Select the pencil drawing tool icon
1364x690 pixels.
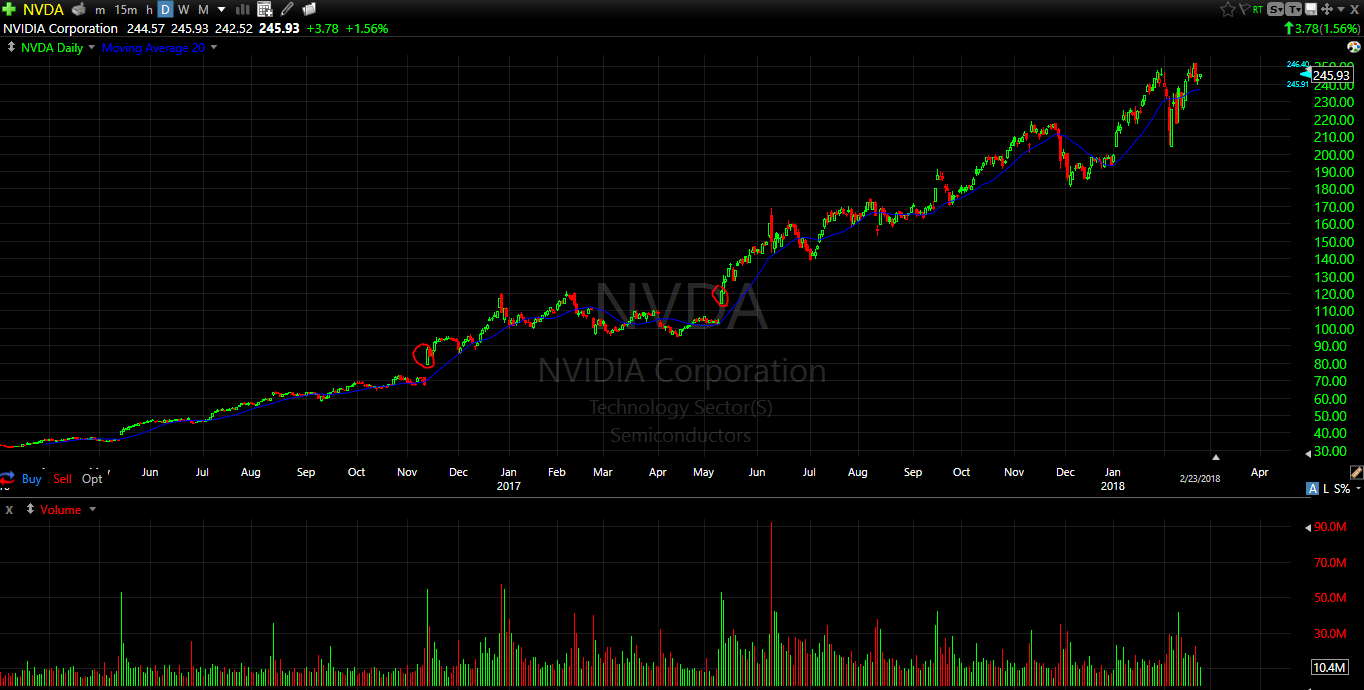(287, 10)
